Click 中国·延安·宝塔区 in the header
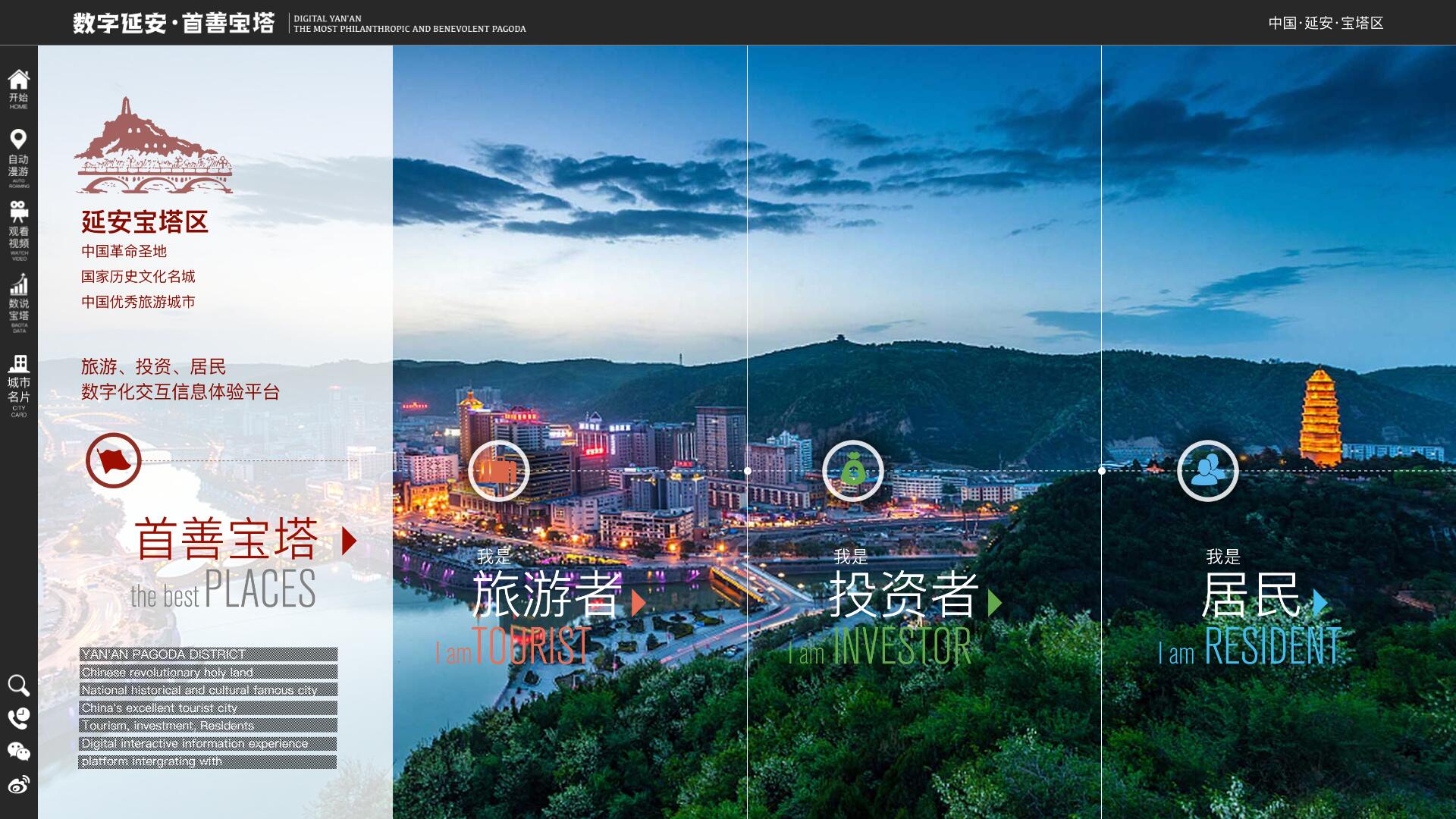Viewport: 1456px width, 819px height. 1326,24
